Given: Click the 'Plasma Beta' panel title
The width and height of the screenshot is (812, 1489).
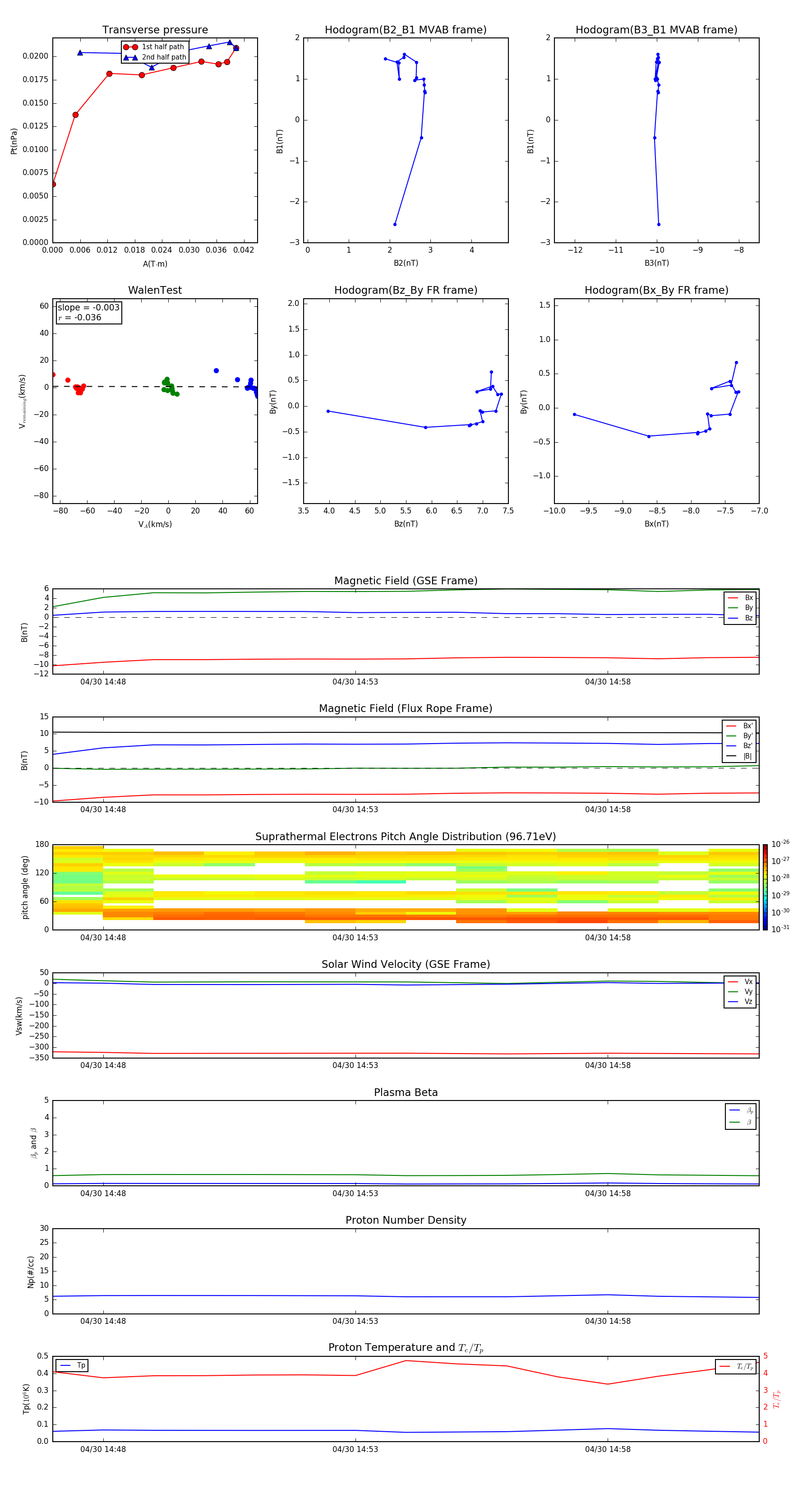Looking at the screenshot, I should click(406, 1092).
